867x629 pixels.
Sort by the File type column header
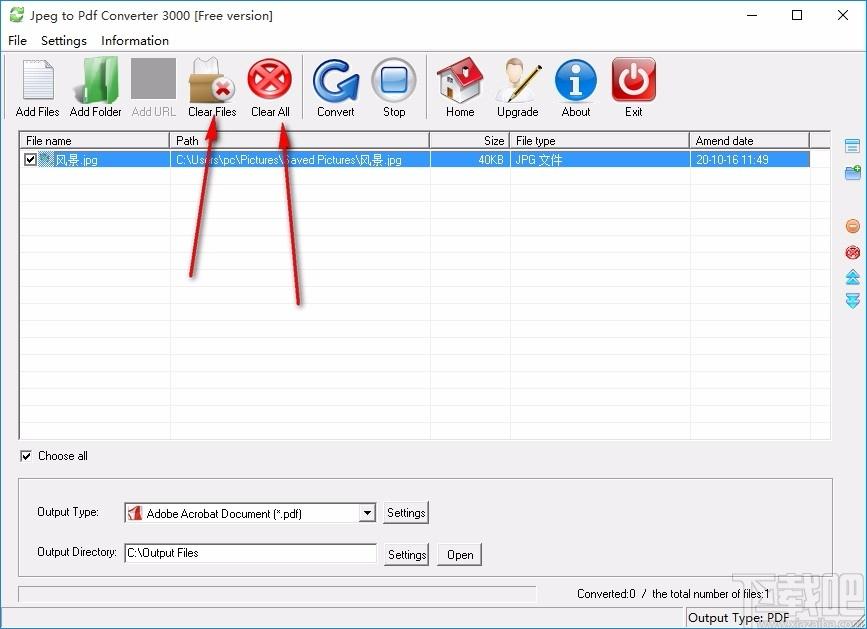(599, 140)
